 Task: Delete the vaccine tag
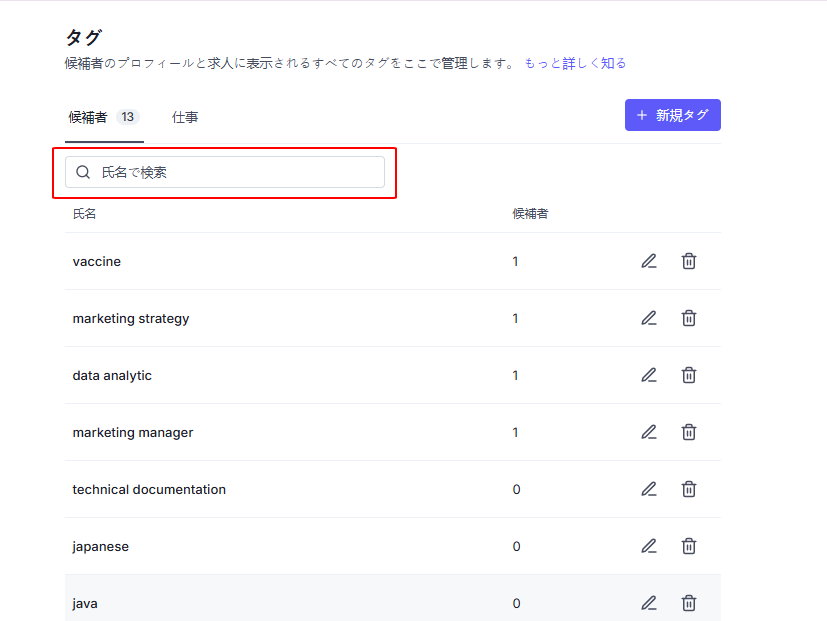688,261
